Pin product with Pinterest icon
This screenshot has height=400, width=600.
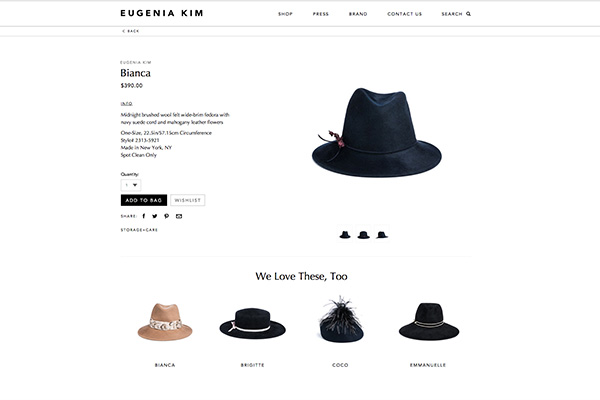166,216
